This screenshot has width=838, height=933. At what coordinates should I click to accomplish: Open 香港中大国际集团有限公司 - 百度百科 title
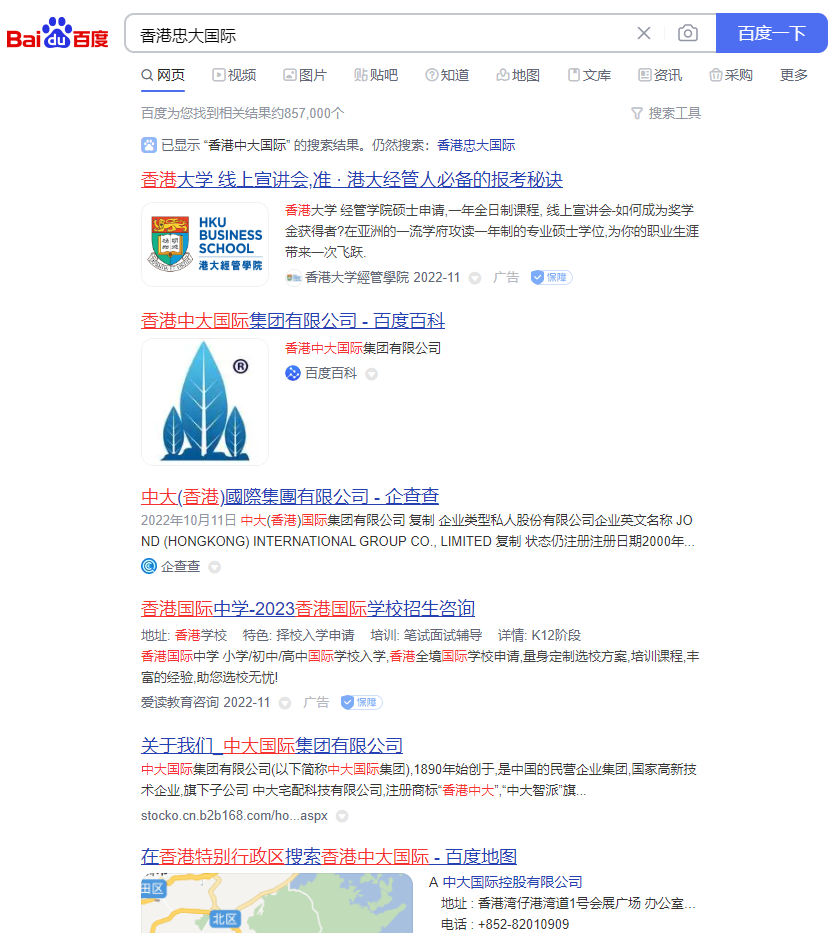click(x=293, y=321)
